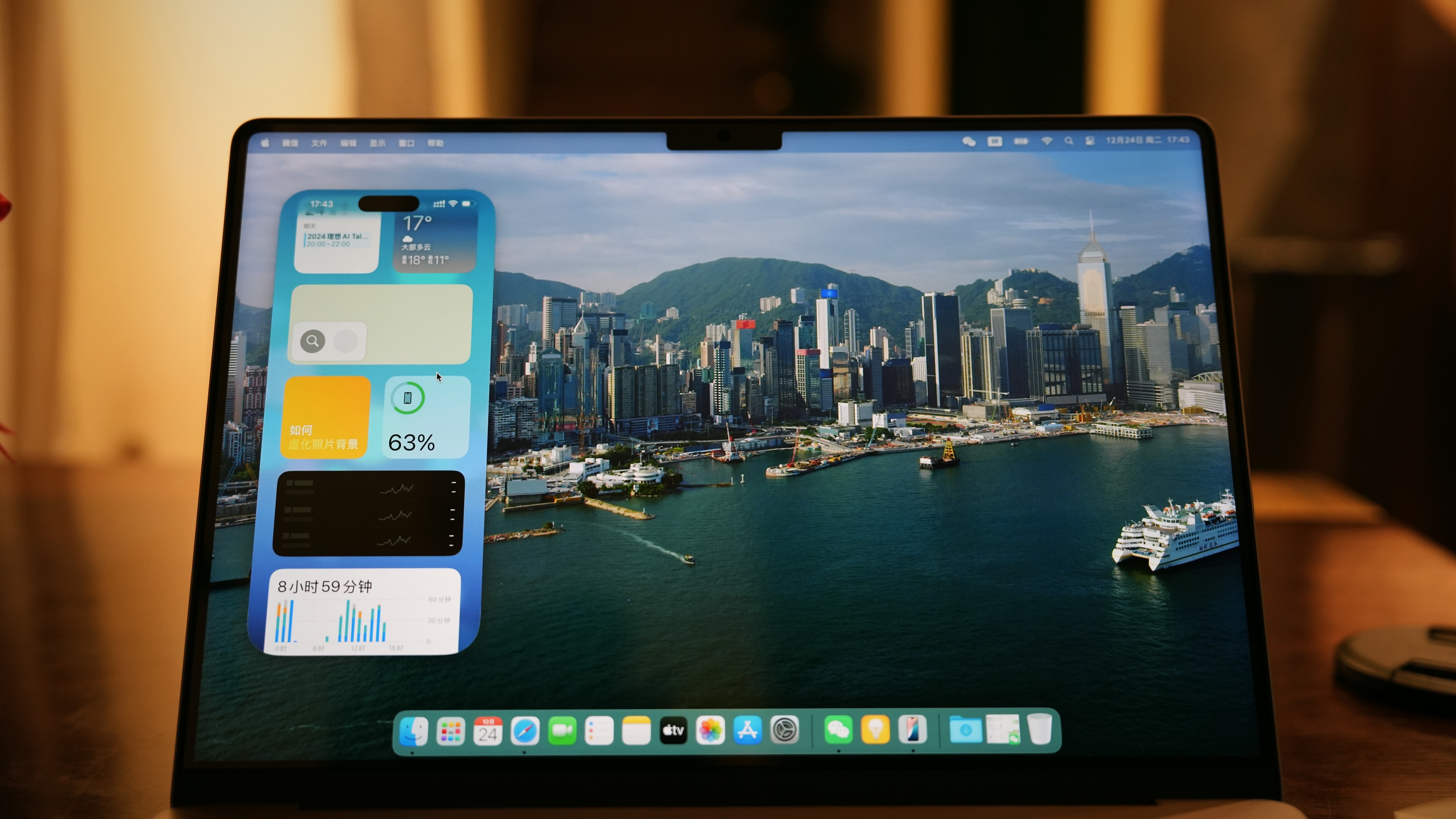The width and height of the screenshot is (1456, 819).
Task: Open the Apple menu
Action: click(265, 143)
